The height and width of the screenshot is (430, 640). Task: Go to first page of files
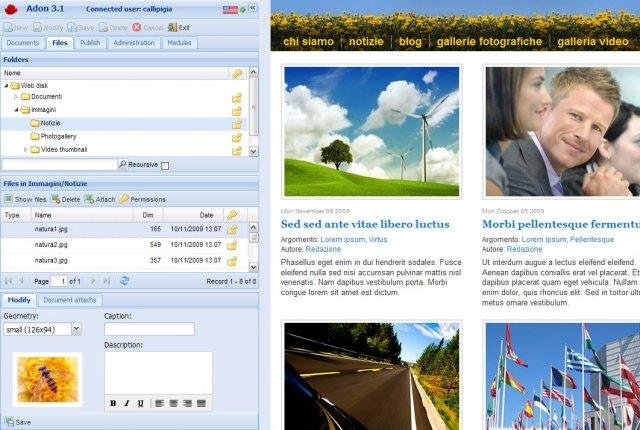(x=9, y=281)
